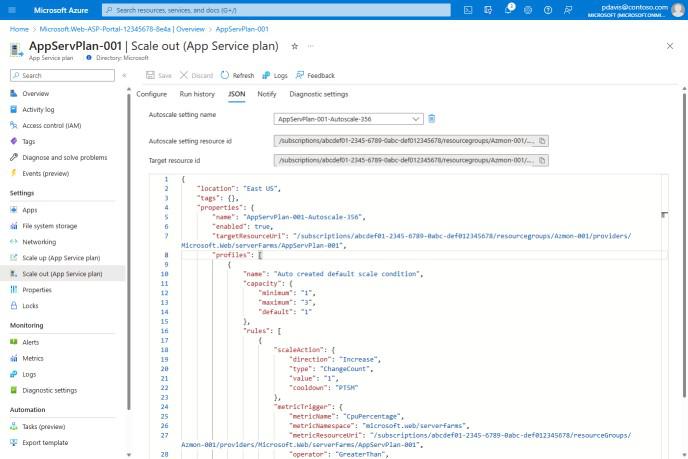
Task: Switch to the Run history tab
Action: click(197, 94)
